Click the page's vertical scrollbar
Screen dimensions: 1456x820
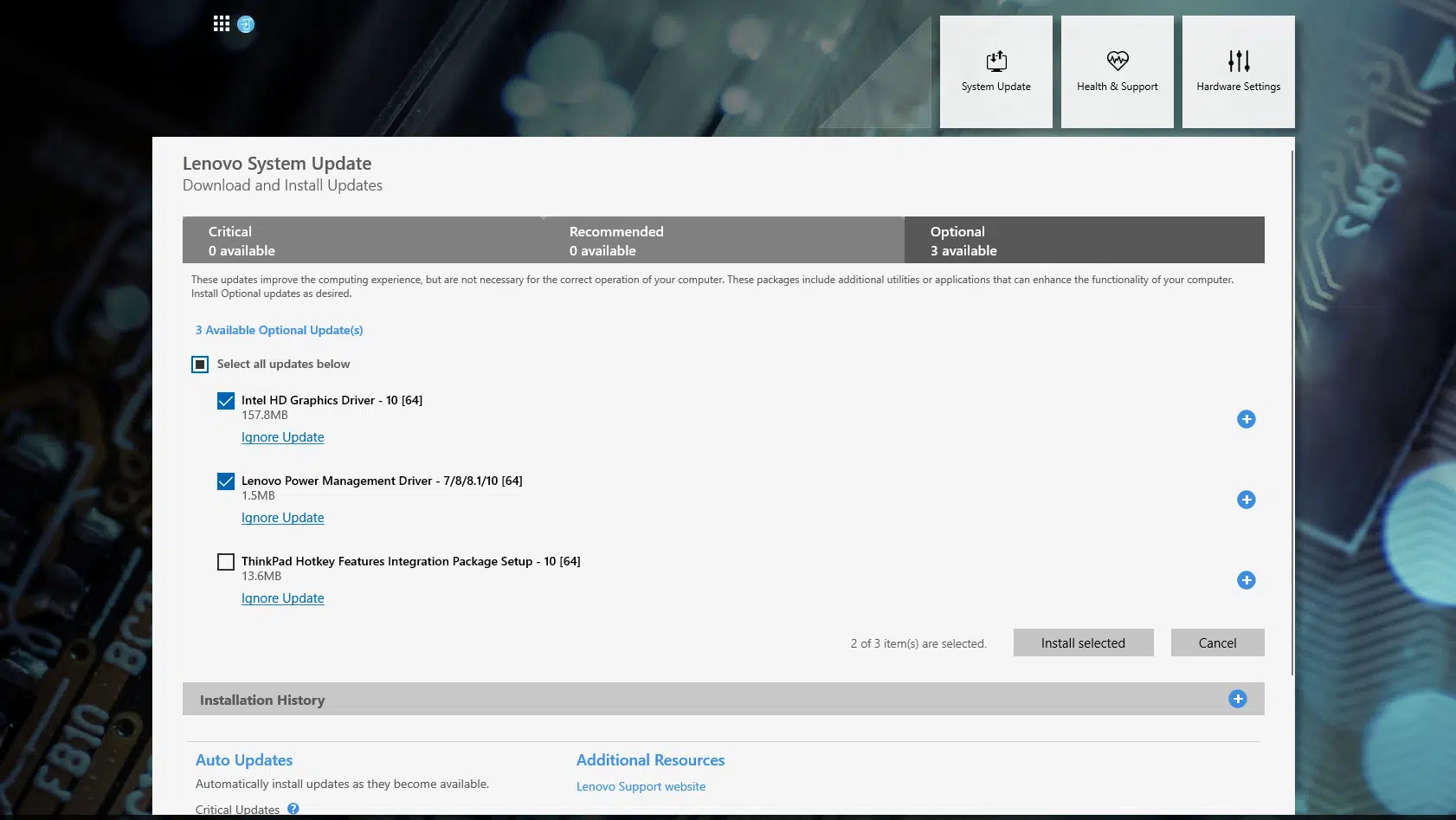[x=1292, y=412]
